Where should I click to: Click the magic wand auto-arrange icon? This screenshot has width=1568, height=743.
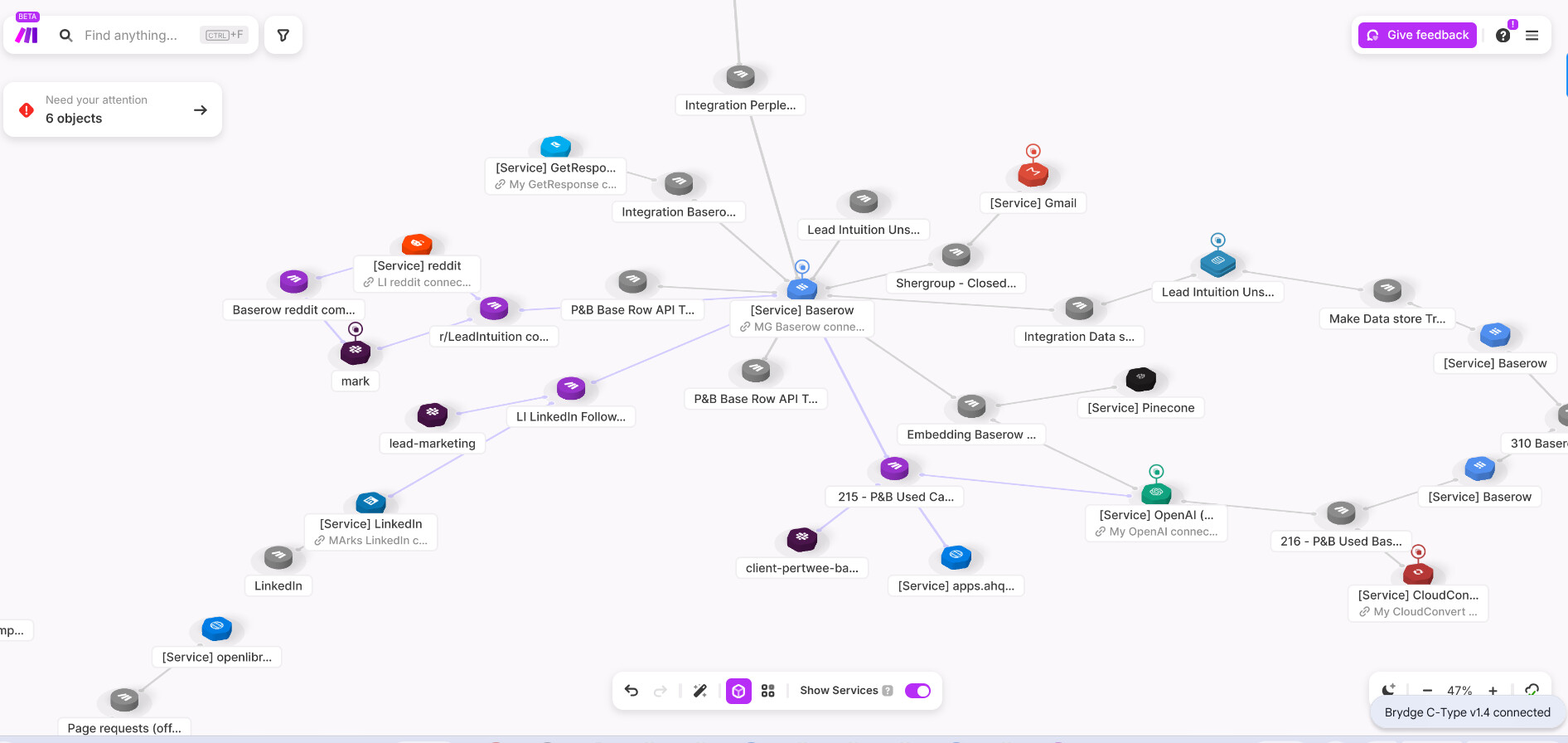700,691
